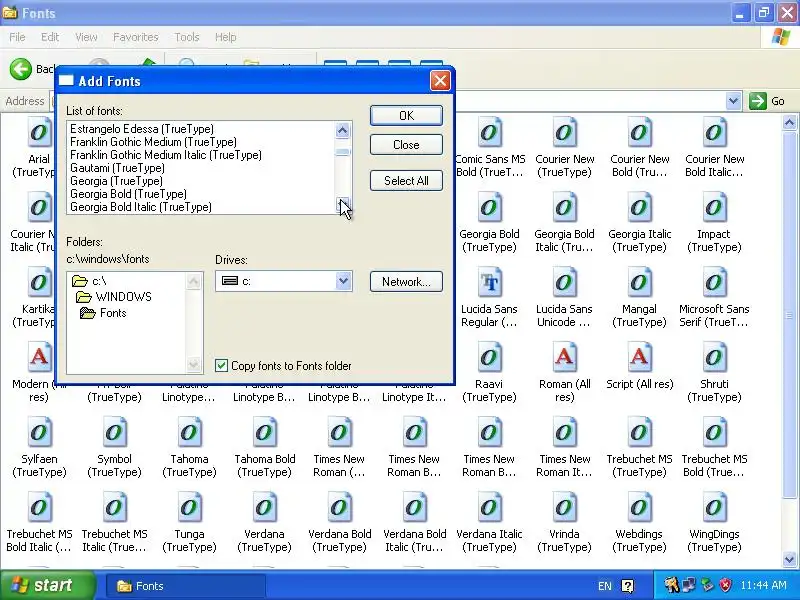Select the Shruti font icon
This screenshot has width=800, height=600.
(x=714, y=358)
